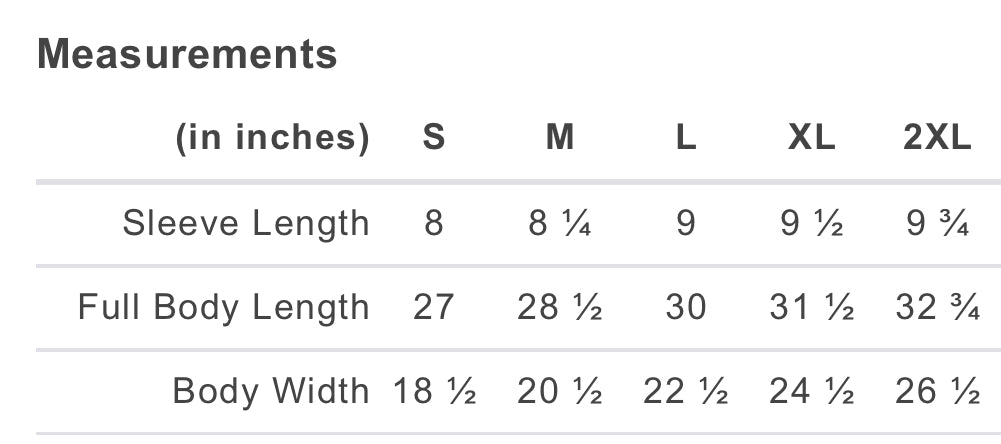Viewport: 1001px width, 444px height.
Task: Click Sleeve Length value 9 ¾ for 2XL
Action: point(937,223)
